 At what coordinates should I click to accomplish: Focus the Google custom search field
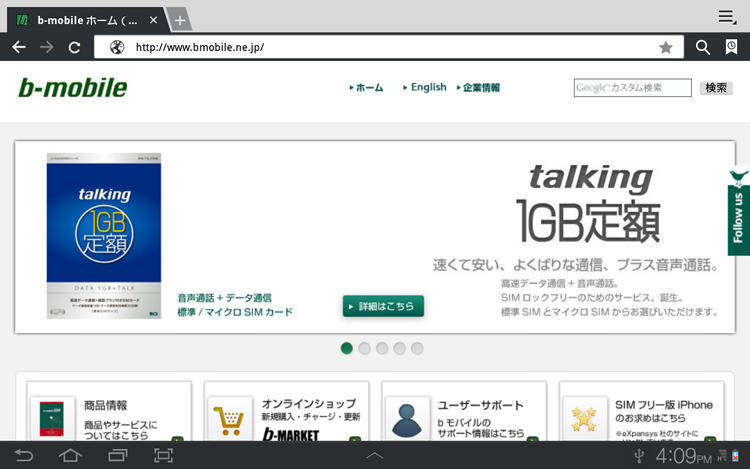pos(632,87)
